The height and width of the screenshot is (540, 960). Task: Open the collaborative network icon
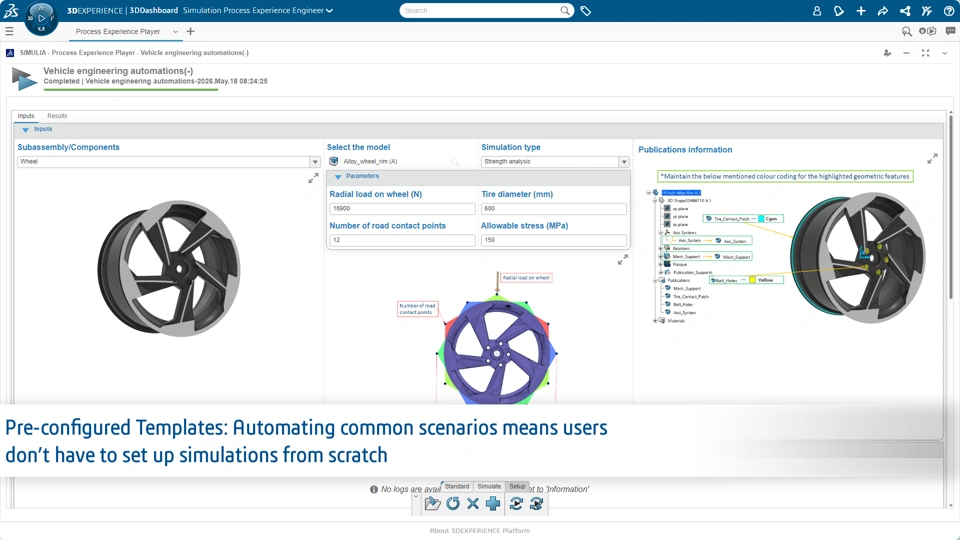click(905, 10)
